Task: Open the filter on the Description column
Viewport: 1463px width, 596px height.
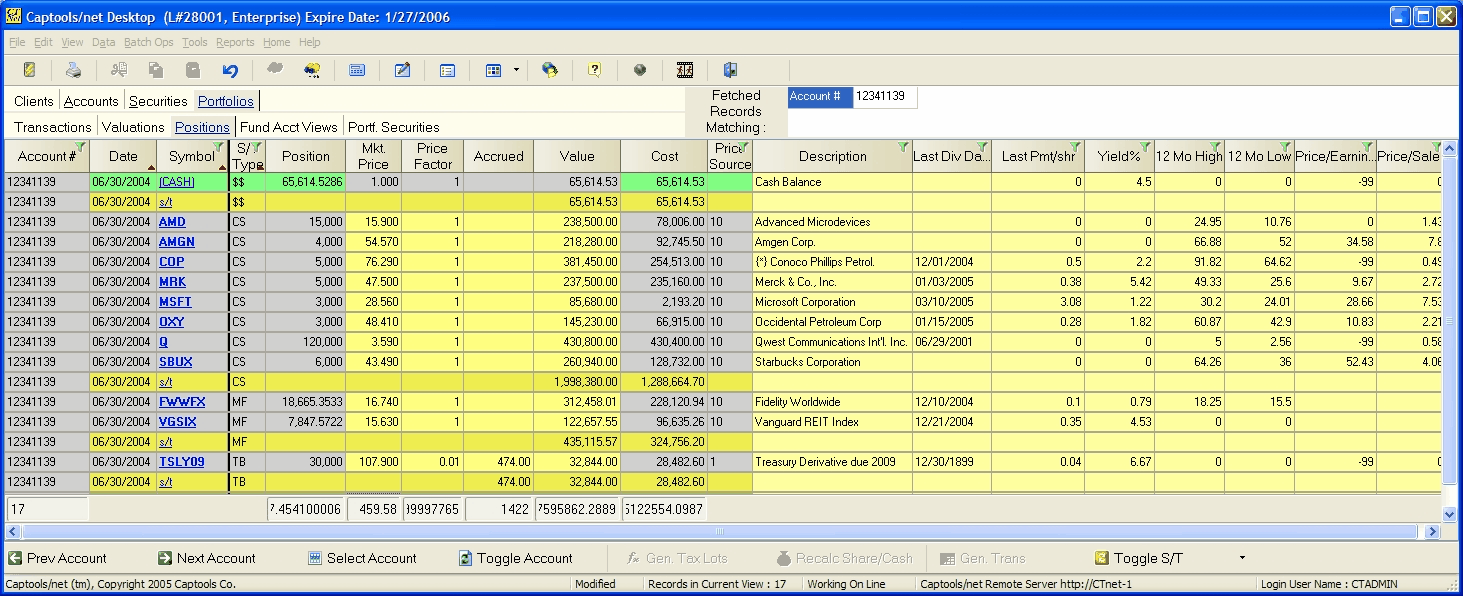Action: [x=903, y=148]
